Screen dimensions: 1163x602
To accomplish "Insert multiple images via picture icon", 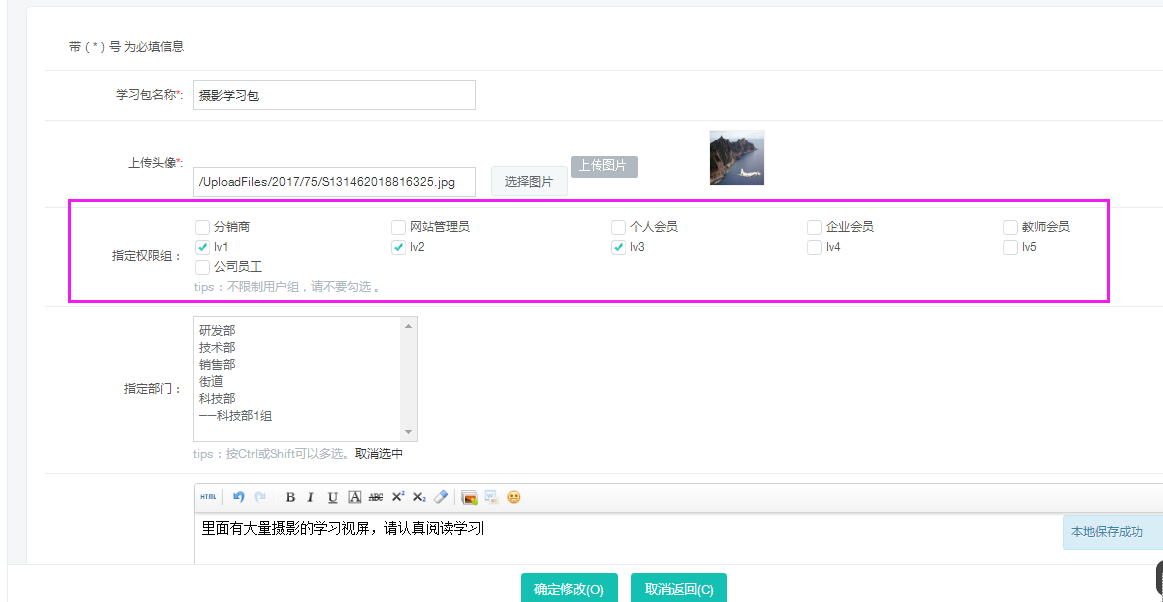I will point(469,497).
